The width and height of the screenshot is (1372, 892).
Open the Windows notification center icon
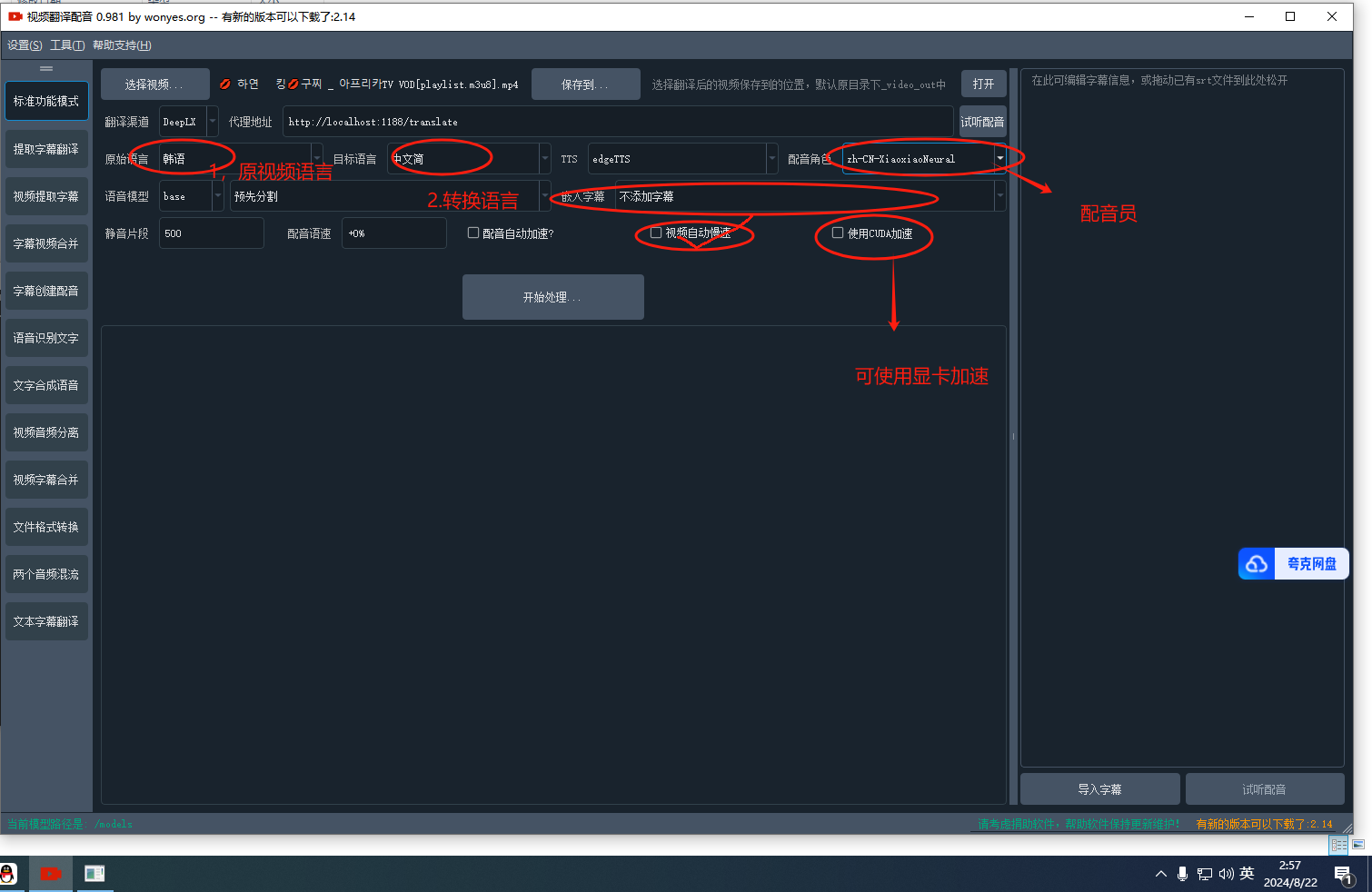pos(1344,875)
